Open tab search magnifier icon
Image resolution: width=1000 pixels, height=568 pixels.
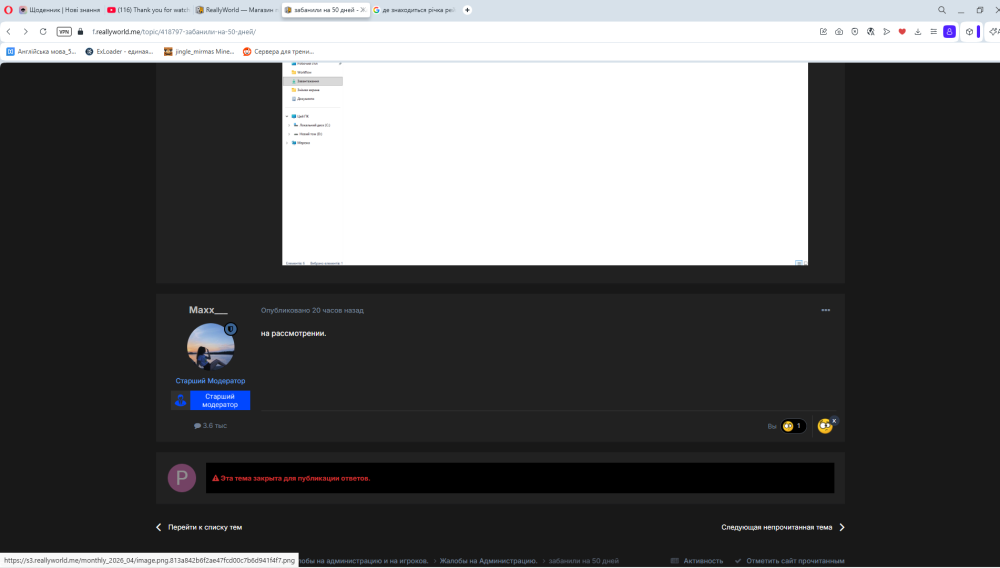[x=941, y=10]
